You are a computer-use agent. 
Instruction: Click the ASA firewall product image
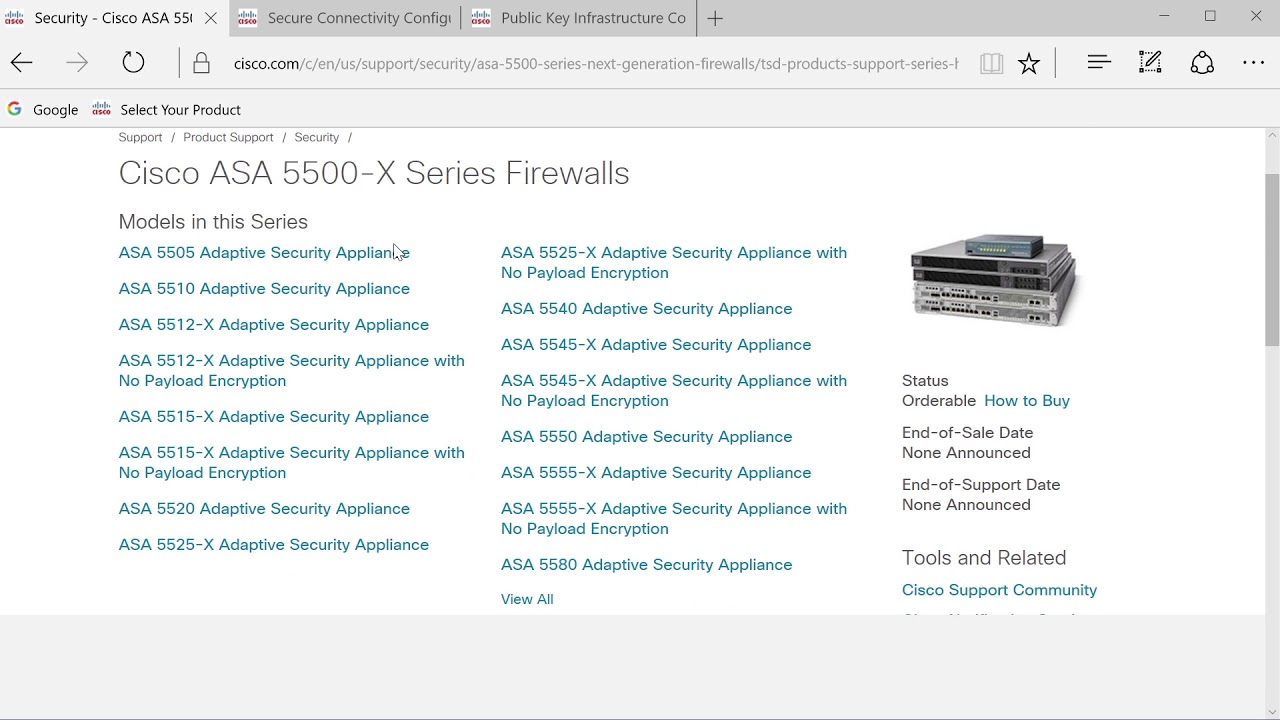point(994,280)
